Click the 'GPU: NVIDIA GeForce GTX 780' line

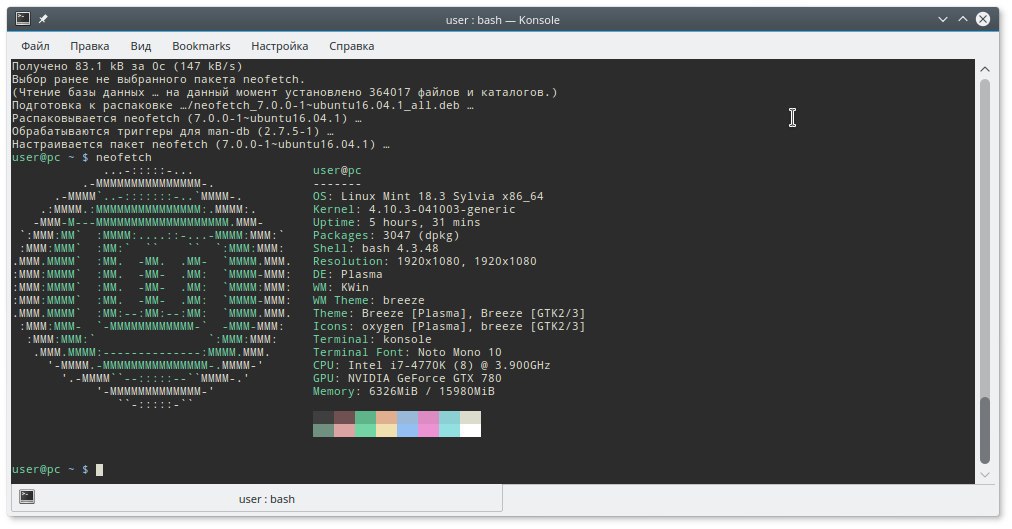[x=407, y=378]
